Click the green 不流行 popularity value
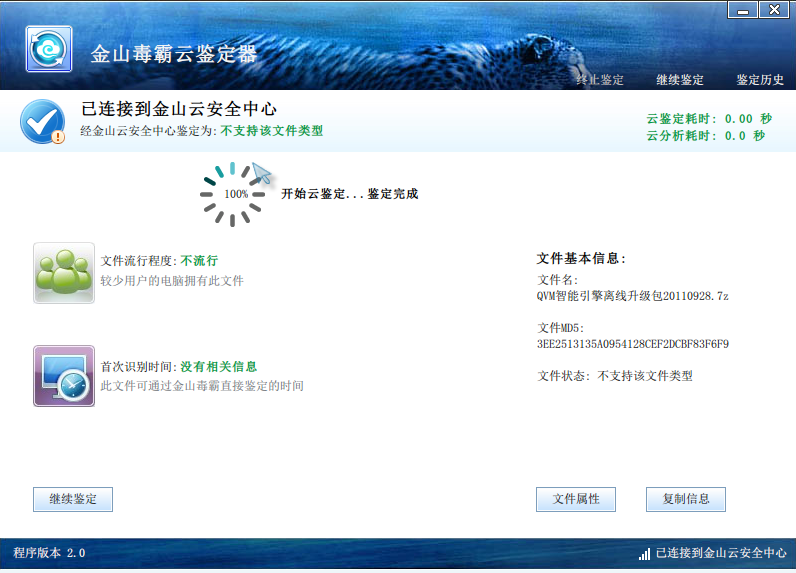Image resolution: width=796 pixels, height=573 pixels. 199,261
